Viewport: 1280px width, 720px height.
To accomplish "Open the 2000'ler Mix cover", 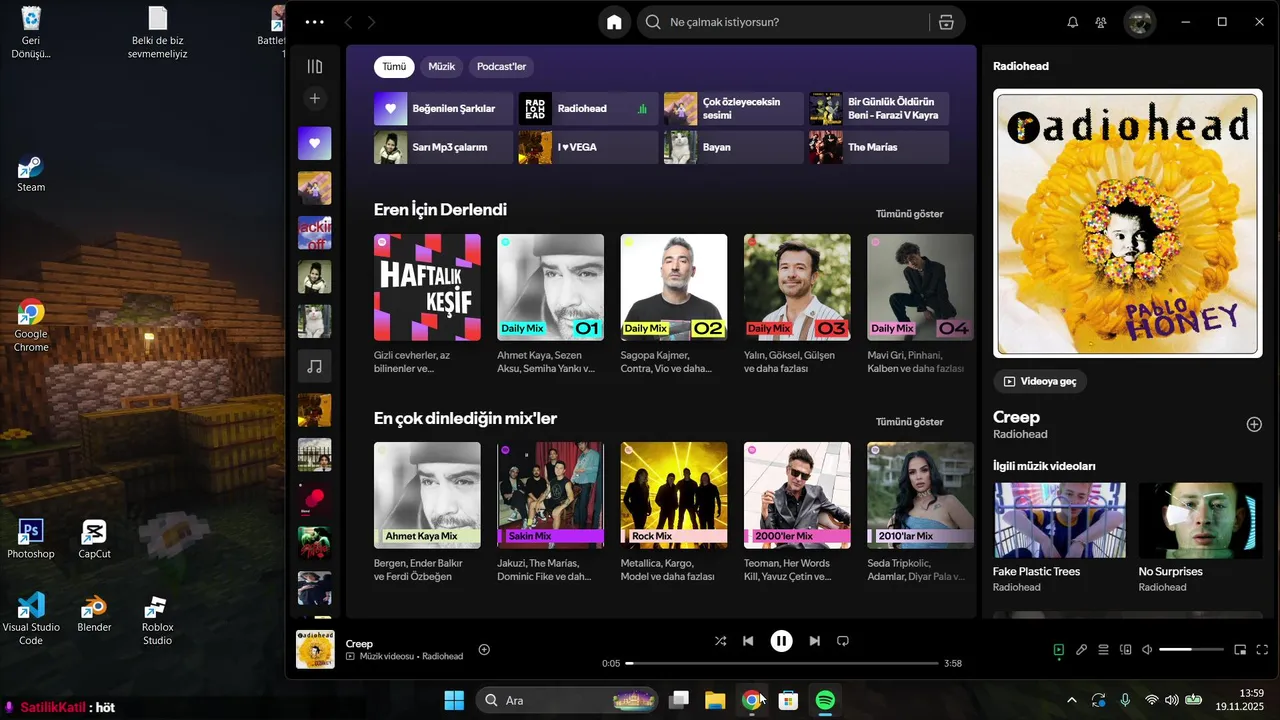I will tap(797, 495).
